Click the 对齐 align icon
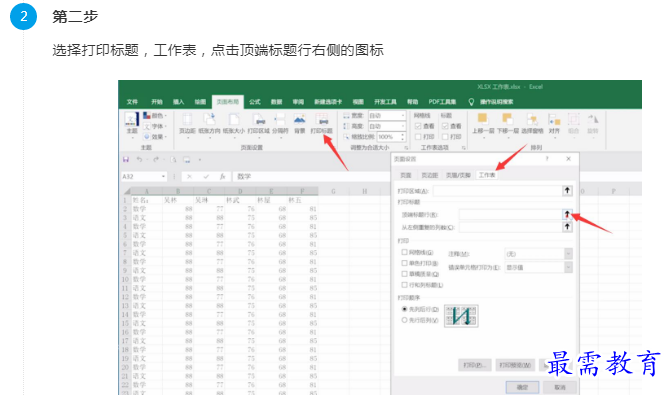Screen dimensions: 669x395 554,124
